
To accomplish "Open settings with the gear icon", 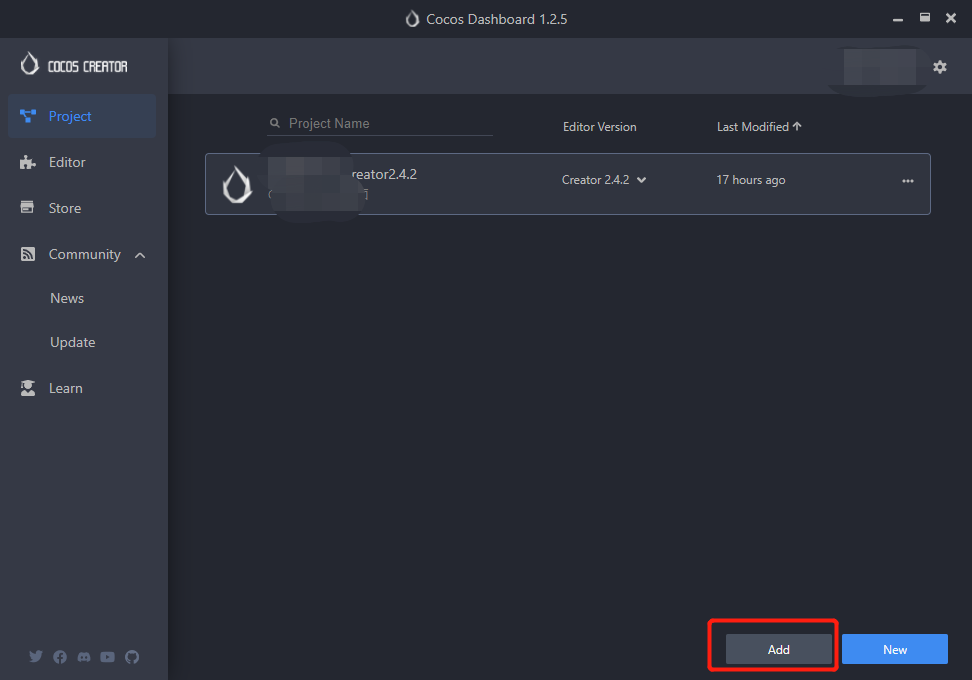I will 940,67.
